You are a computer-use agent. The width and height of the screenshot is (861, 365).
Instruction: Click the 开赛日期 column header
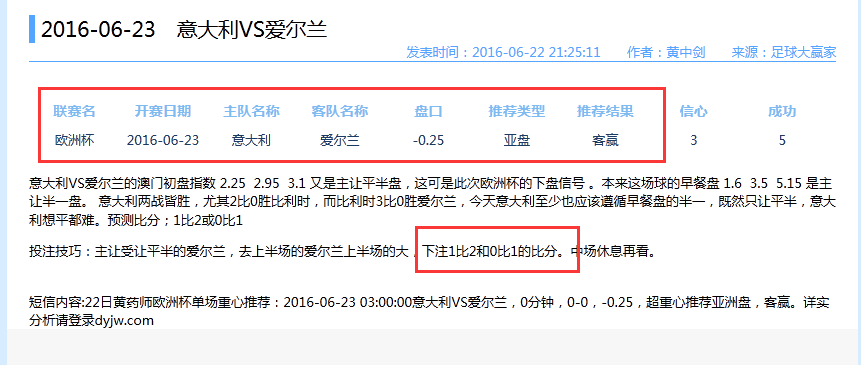(163, 111)
